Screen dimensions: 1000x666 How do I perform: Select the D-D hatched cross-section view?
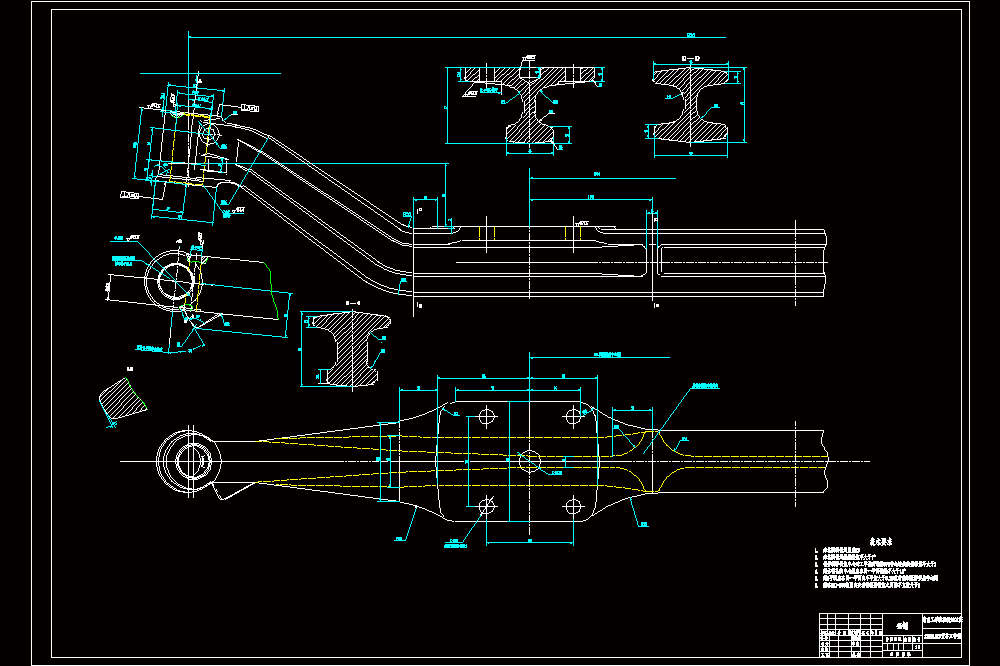click(691, 105)
